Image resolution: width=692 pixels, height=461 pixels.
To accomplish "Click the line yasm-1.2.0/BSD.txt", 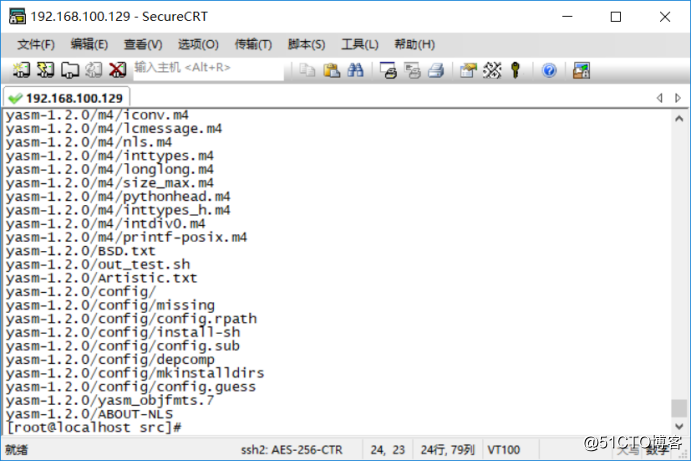I will click(81, 251).
